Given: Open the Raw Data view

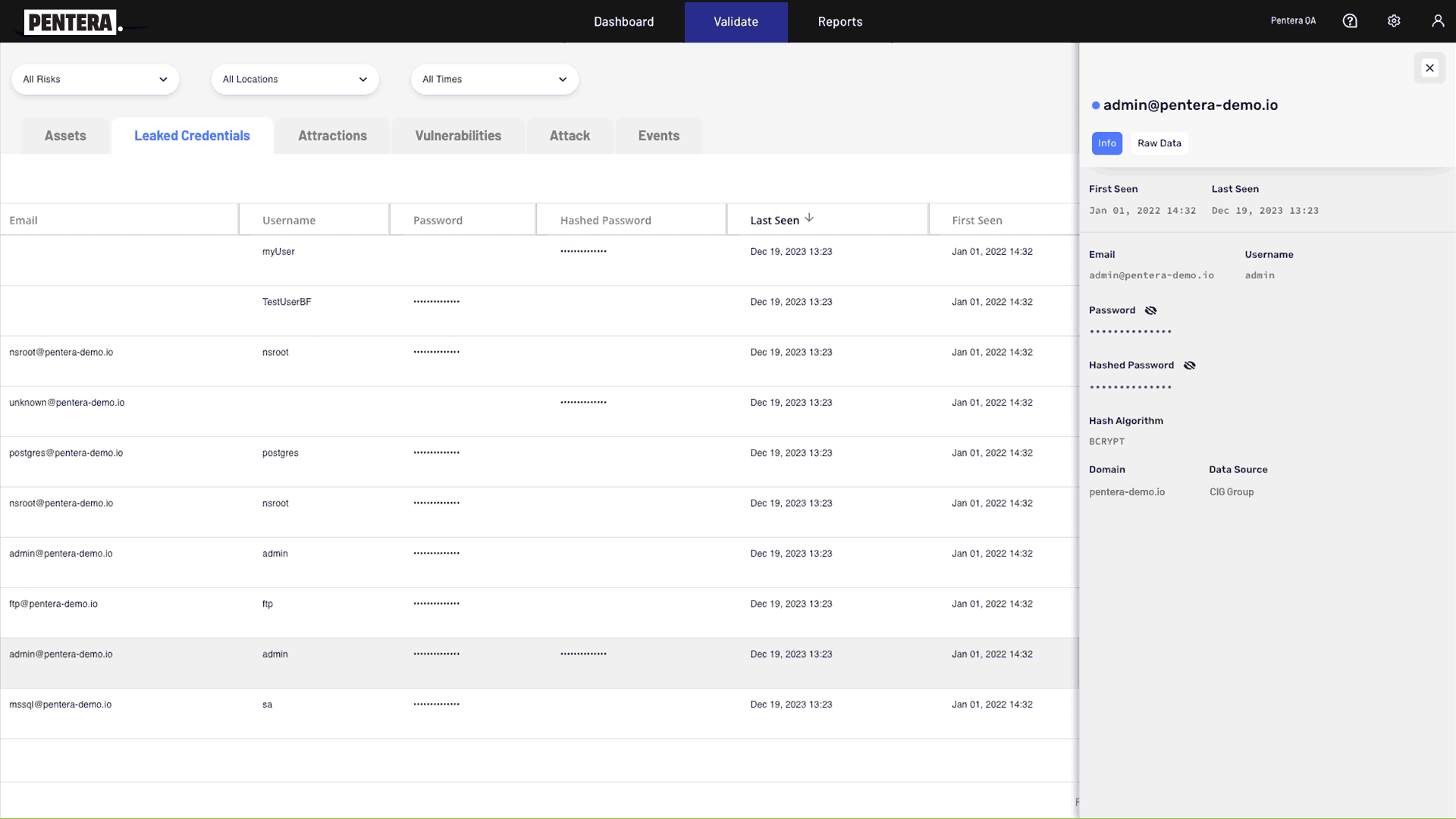Looking at the screenshot, I should pos(1159,143).
